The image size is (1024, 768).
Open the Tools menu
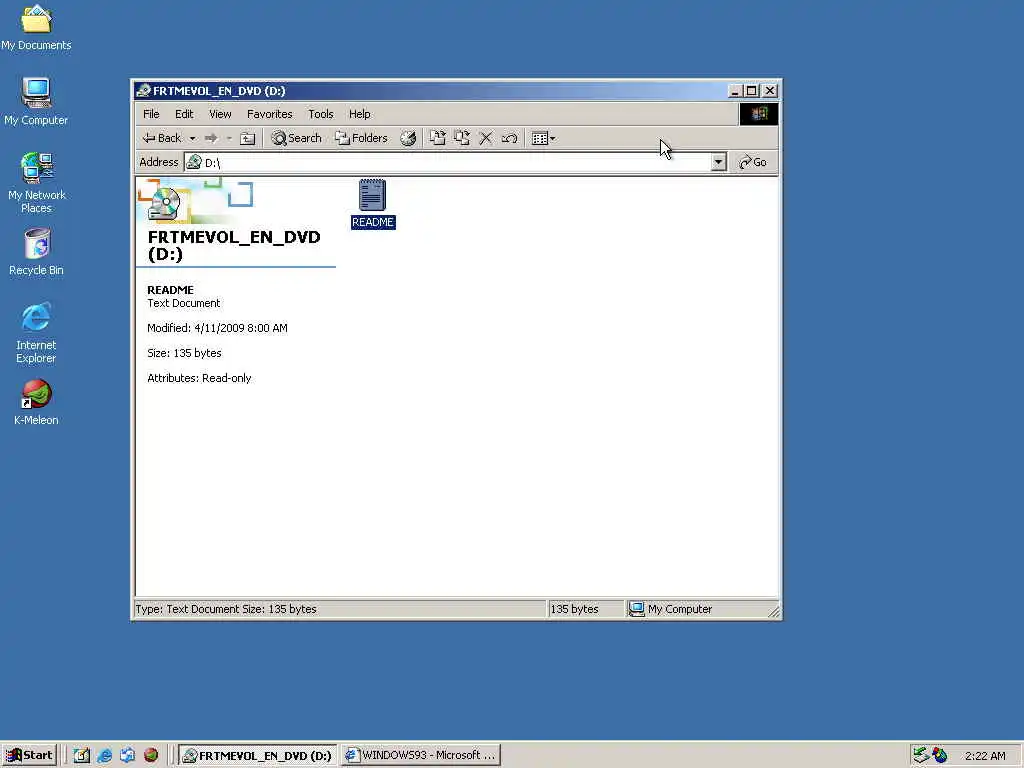[321, 114]
